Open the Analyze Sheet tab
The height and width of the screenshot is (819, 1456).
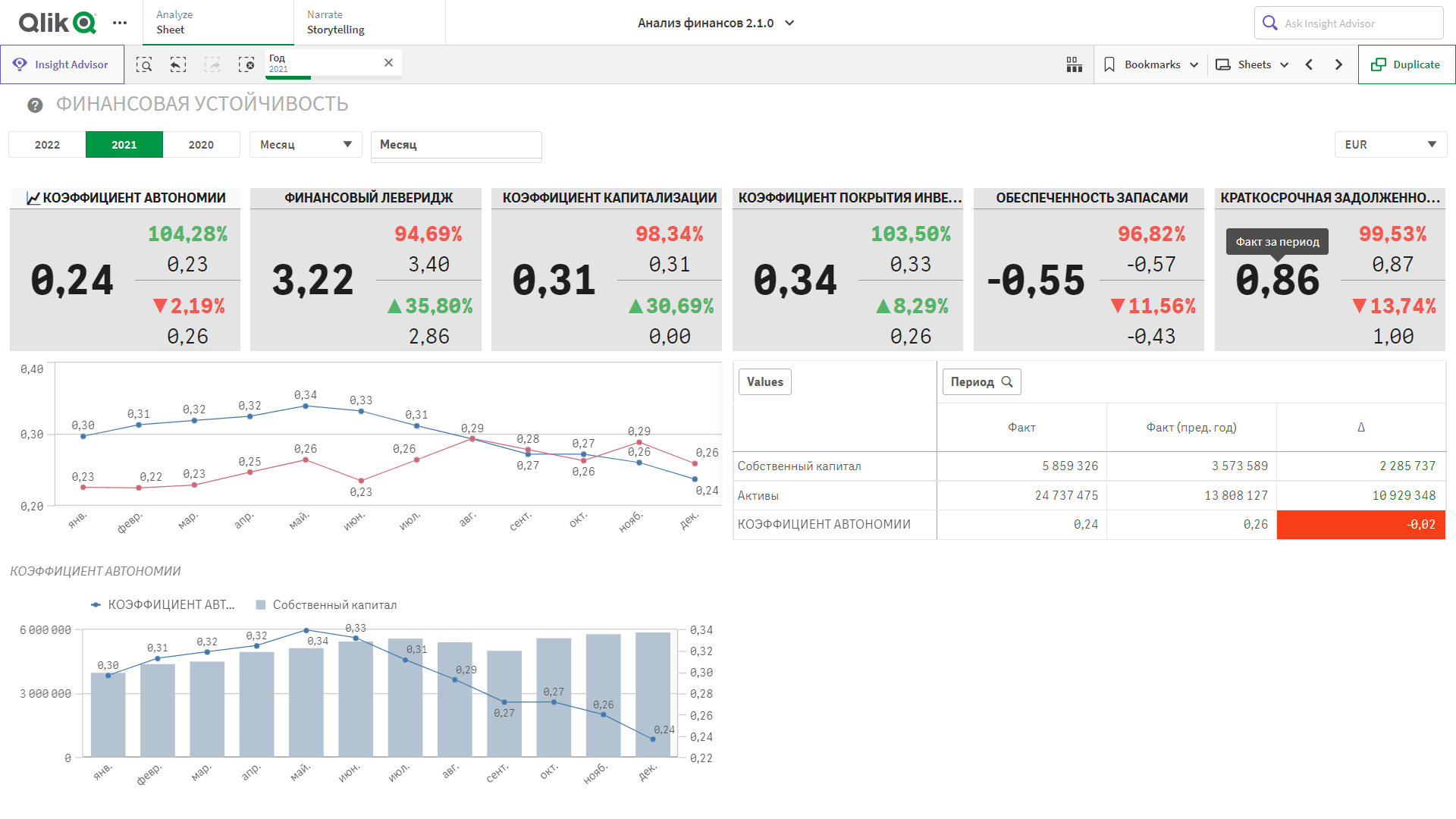218,23
